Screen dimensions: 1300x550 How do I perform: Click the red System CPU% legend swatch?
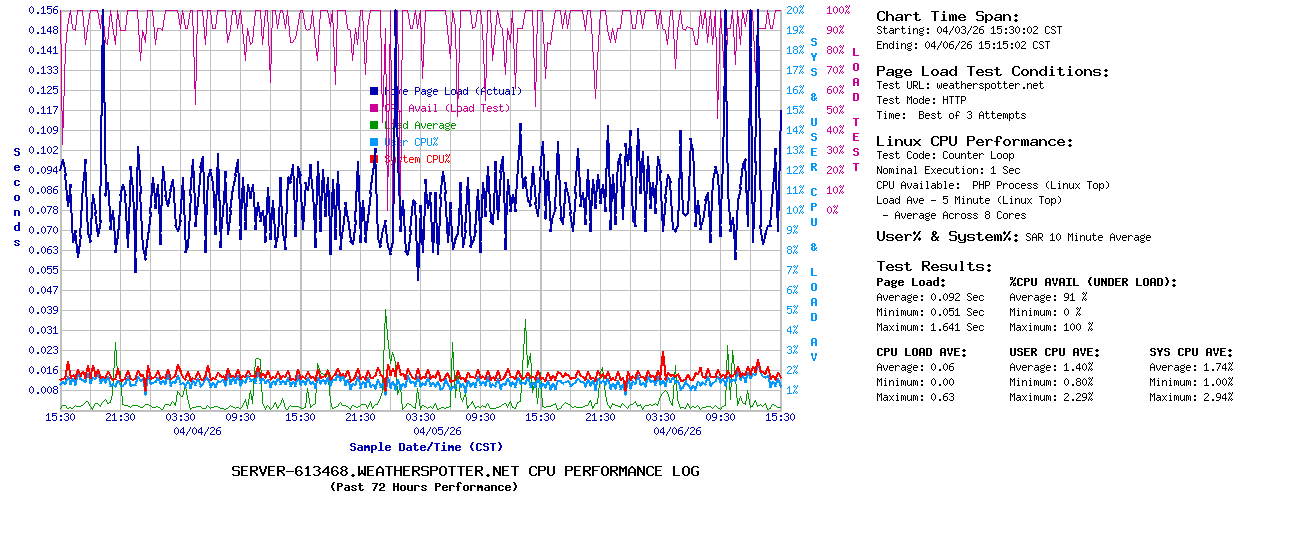pos(374,159)
